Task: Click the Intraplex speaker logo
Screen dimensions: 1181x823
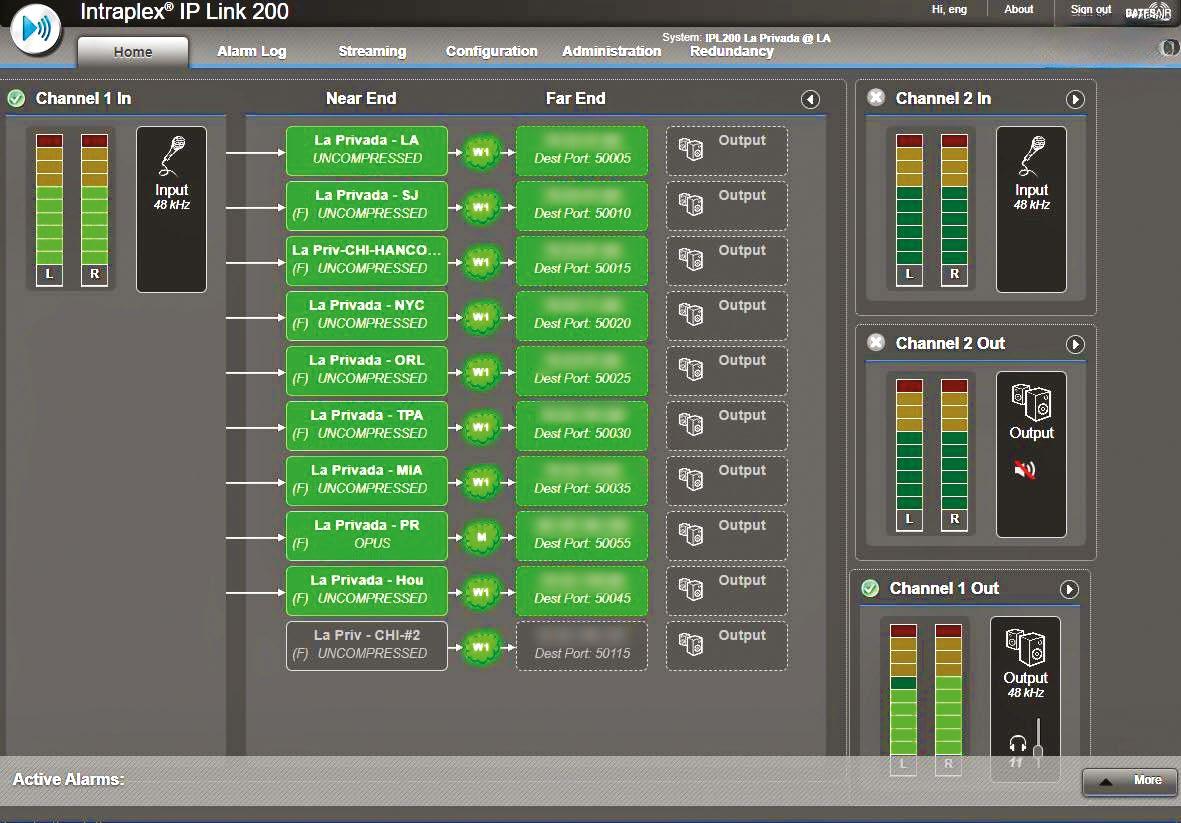Action: 35,29
